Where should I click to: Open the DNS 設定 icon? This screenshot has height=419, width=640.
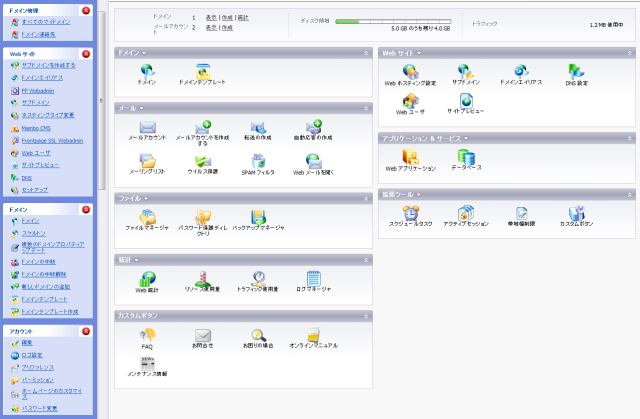click(577, 71)
